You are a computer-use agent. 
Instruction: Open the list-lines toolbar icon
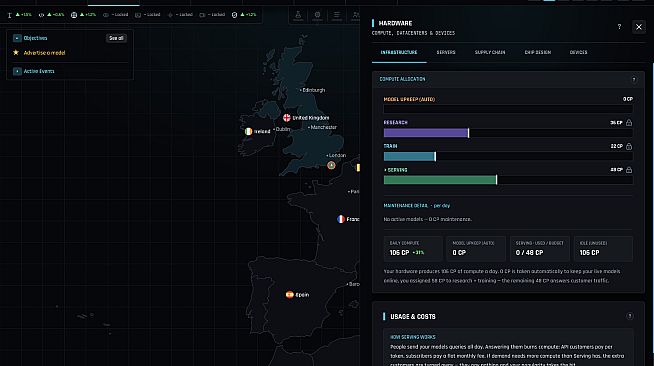click(337, 16)
